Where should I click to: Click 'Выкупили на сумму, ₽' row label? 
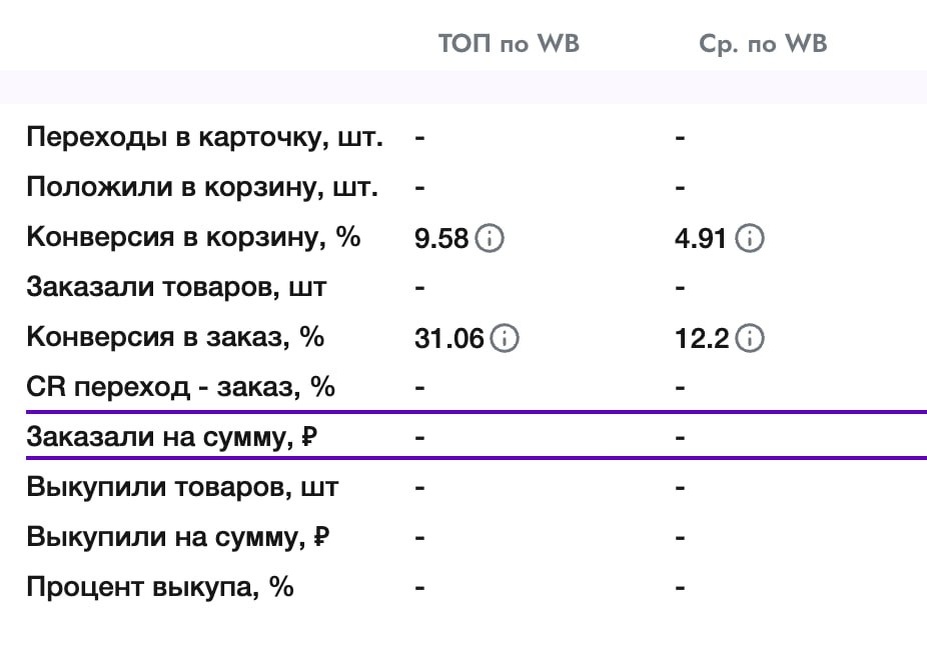[178, 538]
